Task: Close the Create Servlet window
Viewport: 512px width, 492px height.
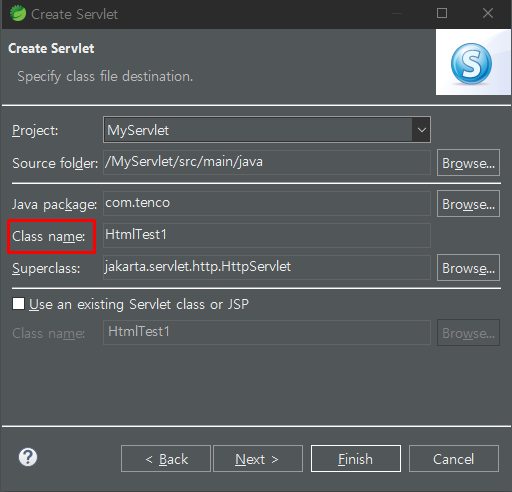Action: pos(488,13)
